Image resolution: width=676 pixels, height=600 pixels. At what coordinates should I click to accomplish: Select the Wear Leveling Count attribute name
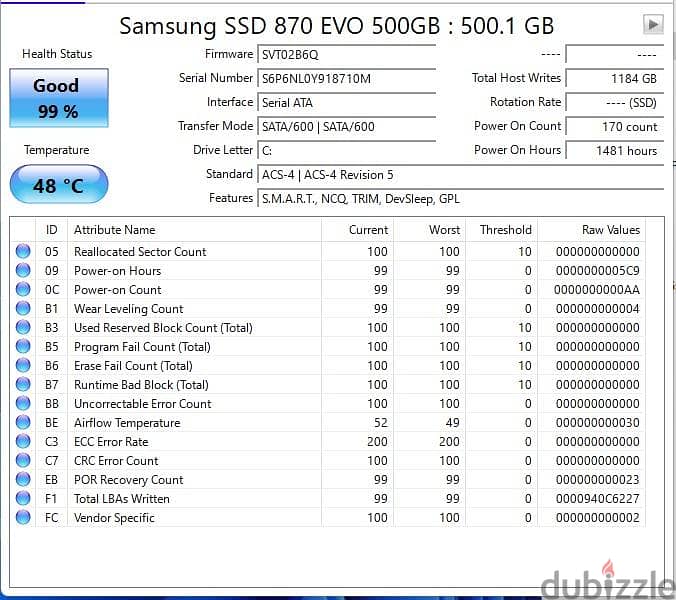pos(128,309)
